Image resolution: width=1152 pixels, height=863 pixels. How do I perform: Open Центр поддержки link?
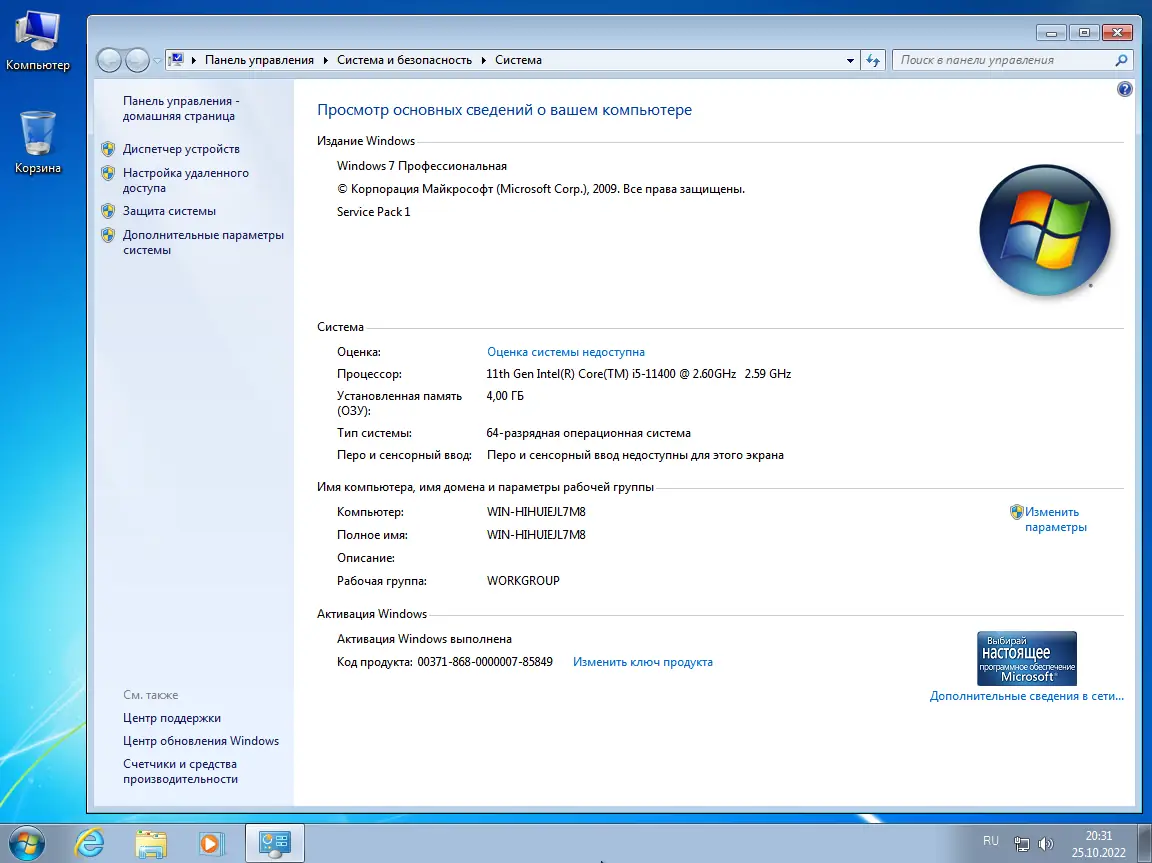pos(172,718)
